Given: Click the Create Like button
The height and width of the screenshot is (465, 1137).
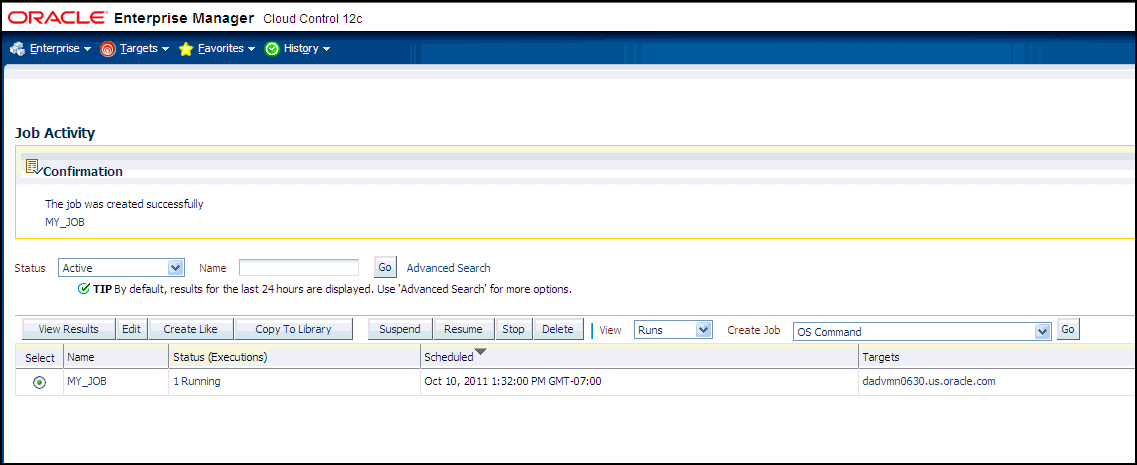Looking at the screenshot, I should [190, 329].
